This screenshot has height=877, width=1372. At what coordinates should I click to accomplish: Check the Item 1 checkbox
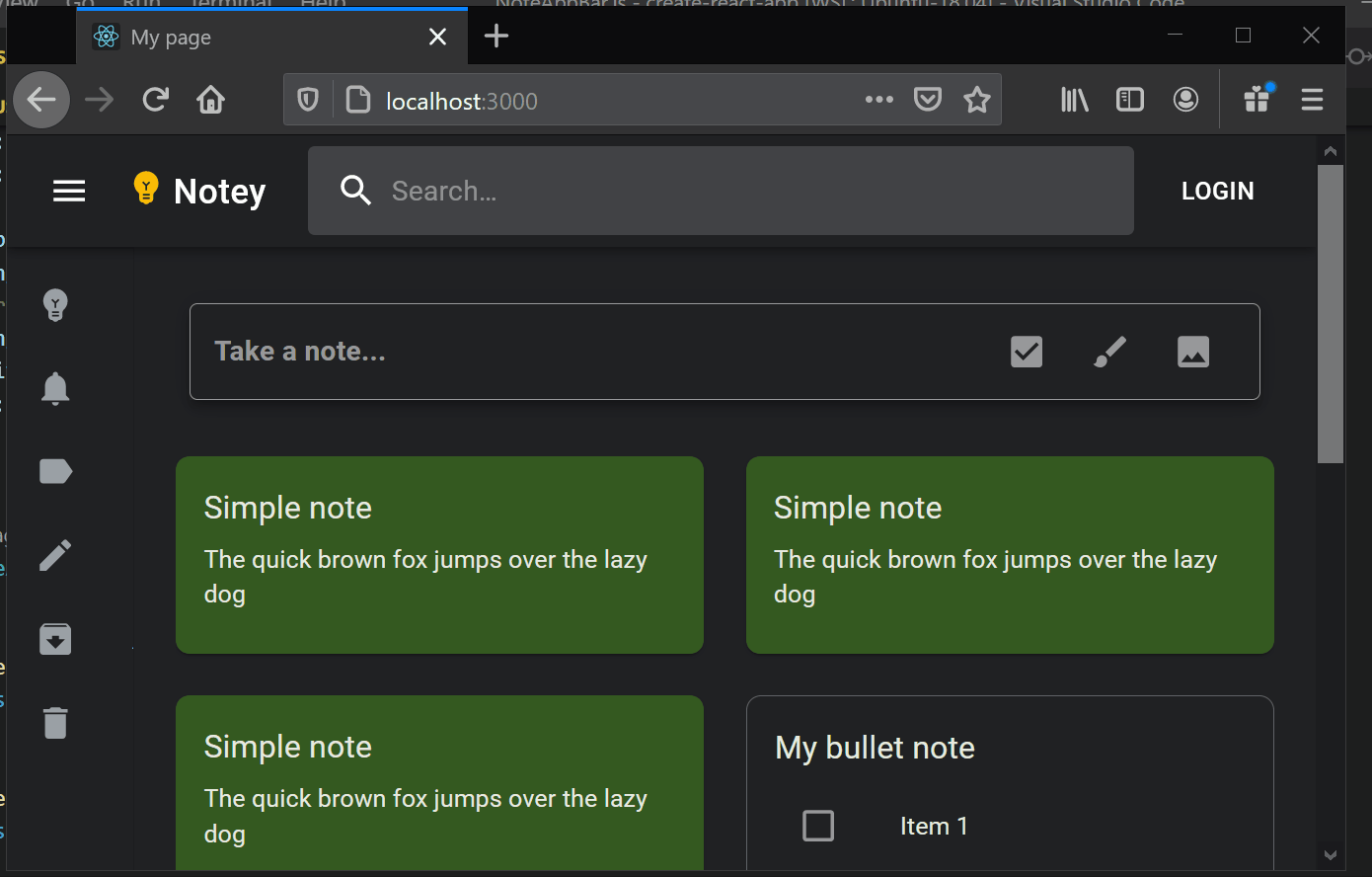click(x=818, y=826)
